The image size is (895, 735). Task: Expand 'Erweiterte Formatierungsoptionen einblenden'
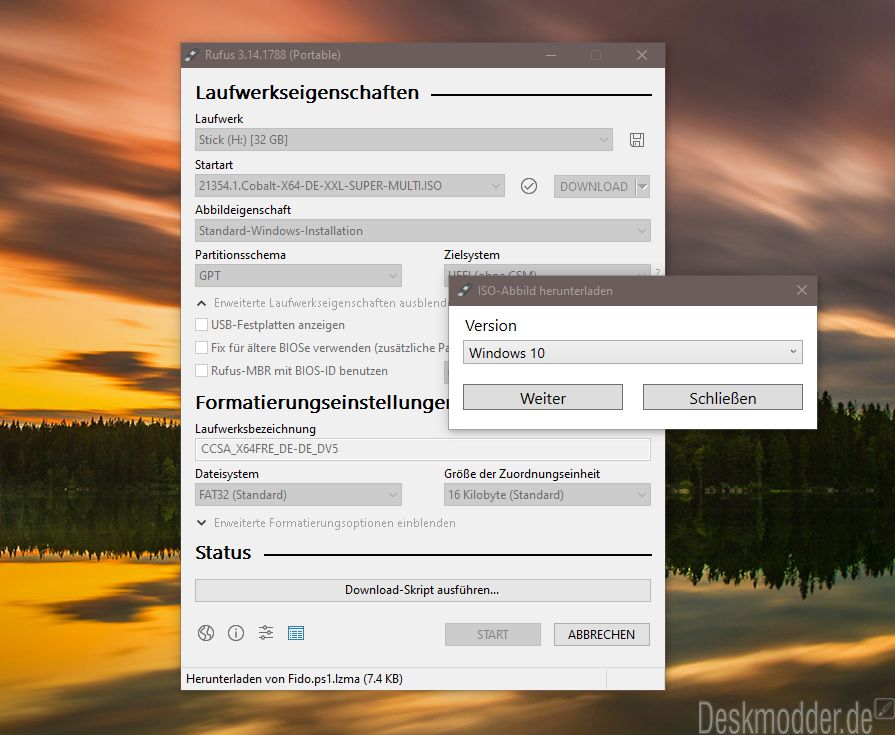click(325, 523)
